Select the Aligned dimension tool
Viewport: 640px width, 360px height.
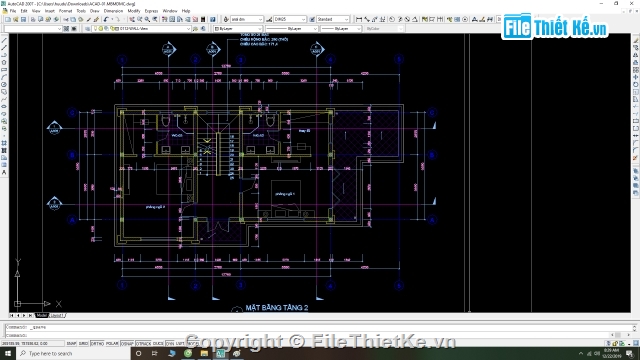(367, 19)
